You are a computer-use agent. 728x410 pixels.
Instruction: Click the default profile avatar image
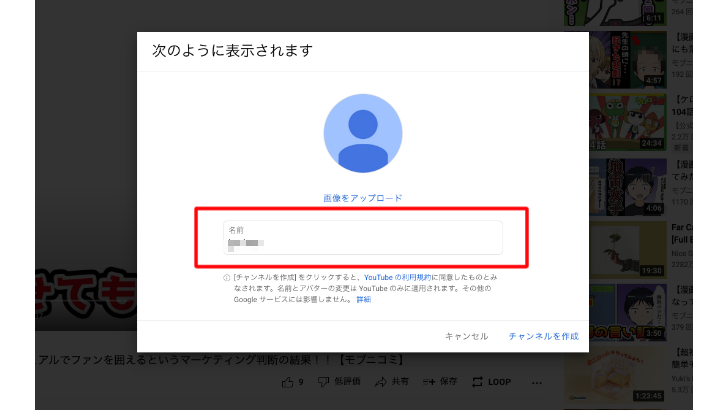(363, 133)
